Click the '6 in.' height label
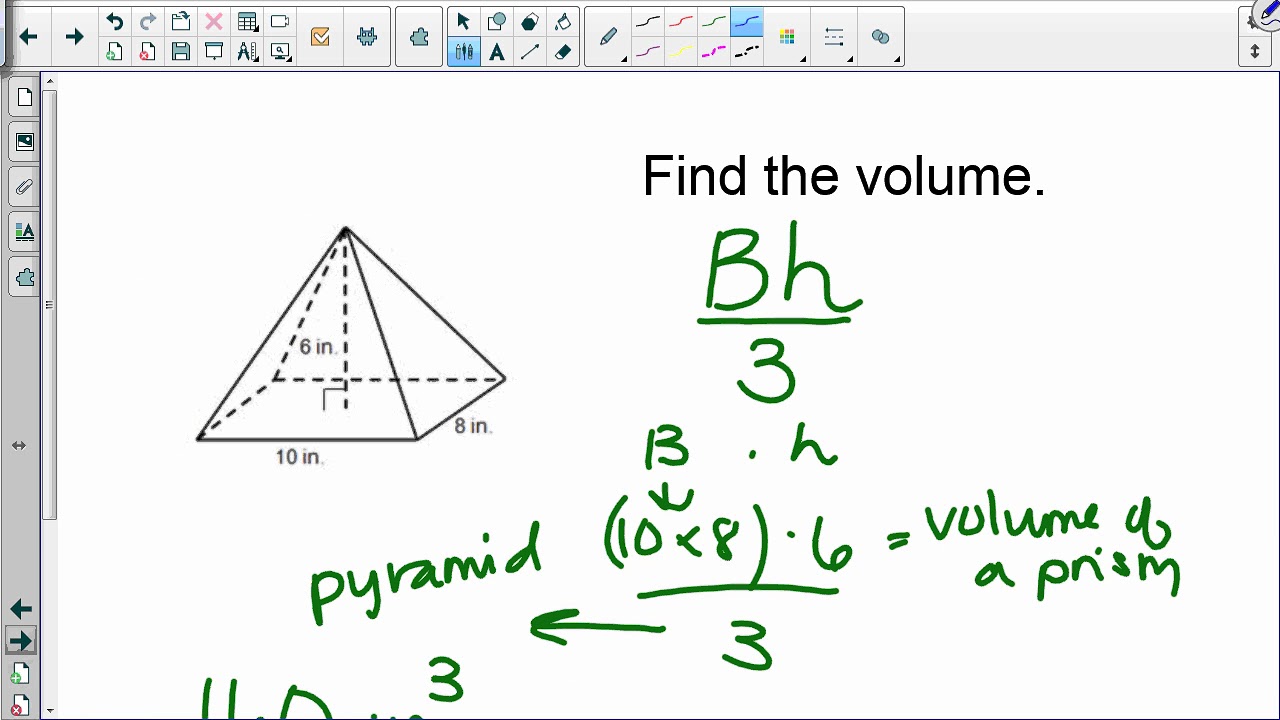This screenshot has height=720, width=1280. tap(317, 347)
